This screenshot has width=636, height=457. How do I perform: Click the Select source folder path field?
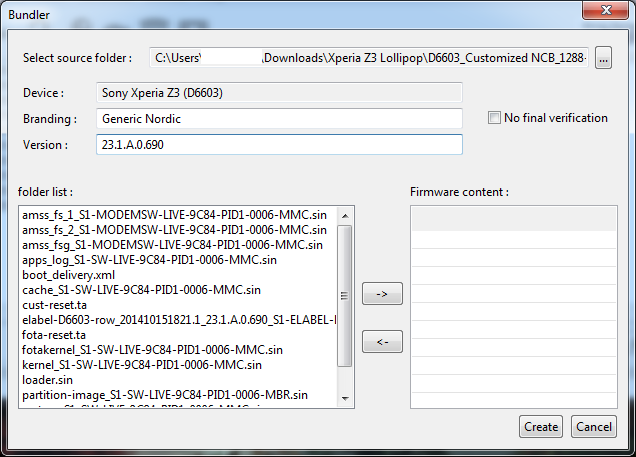(x=369, y=58)
